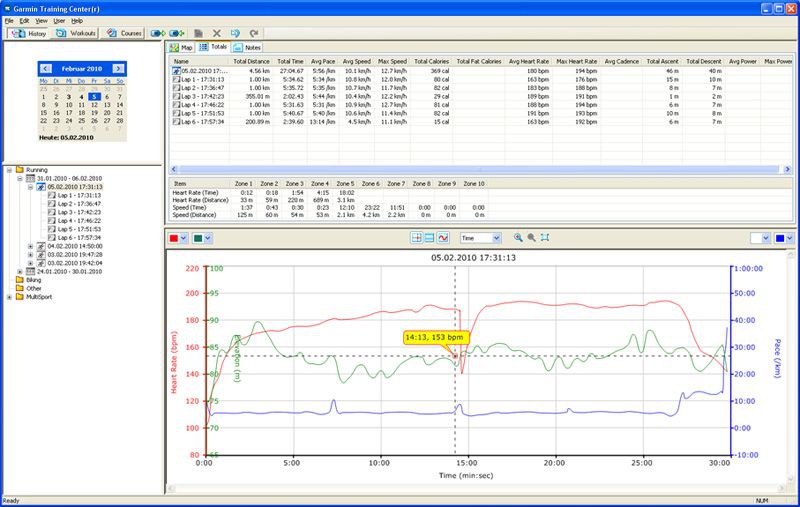Select the Totals tab

pyautogui.click(x=213, y=47)
